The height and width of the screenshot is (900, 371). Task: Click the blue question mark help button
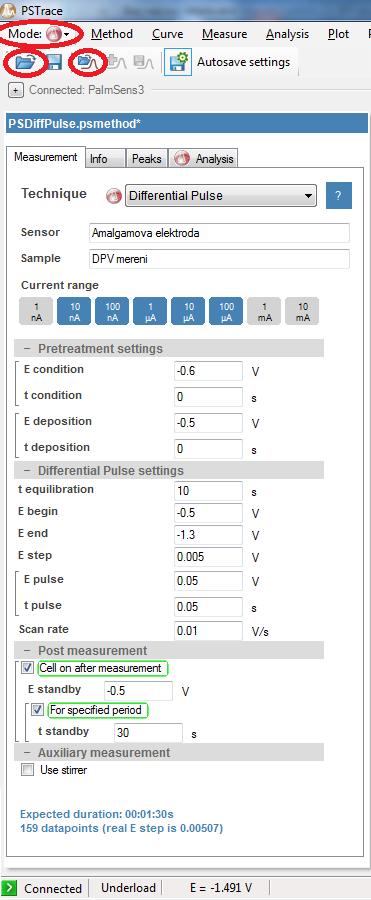point(339,196)
